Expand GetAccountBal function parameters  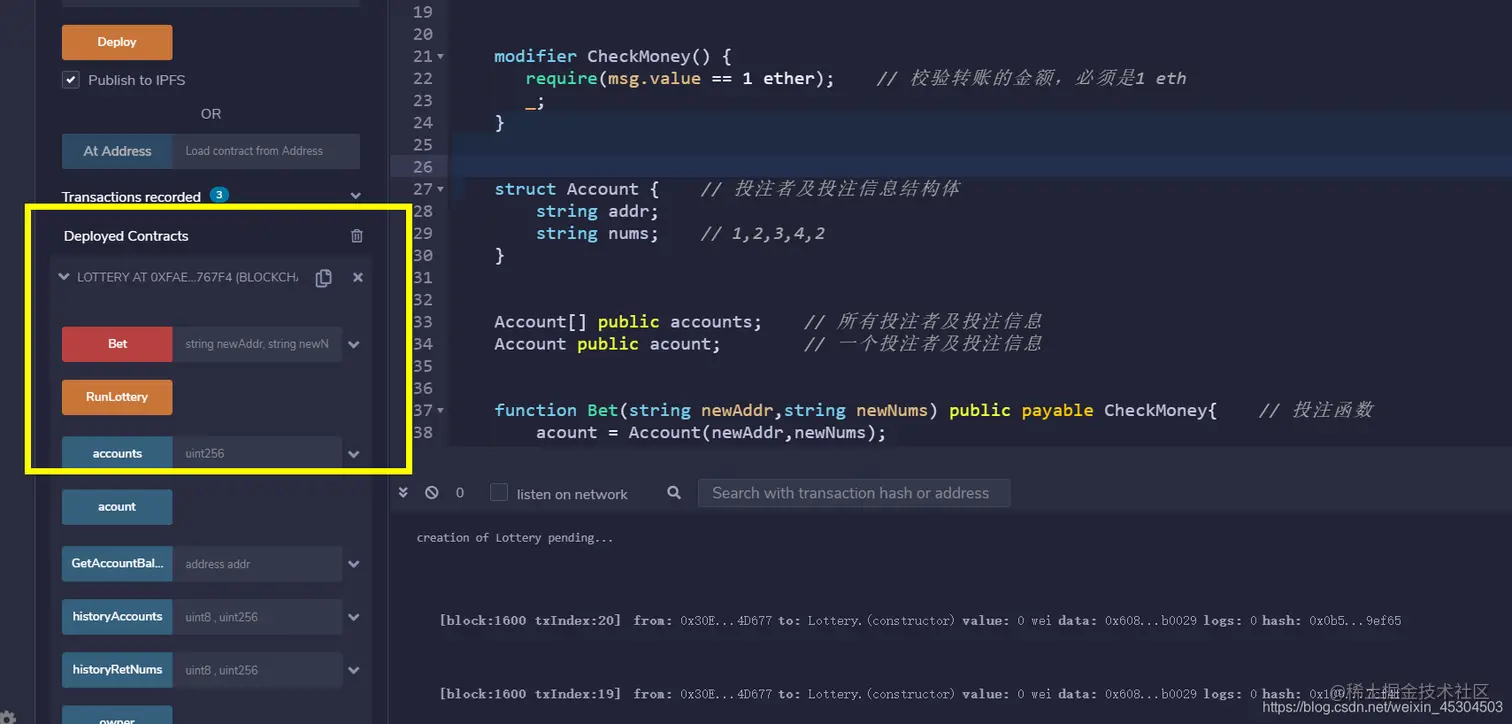pos(353,564)
